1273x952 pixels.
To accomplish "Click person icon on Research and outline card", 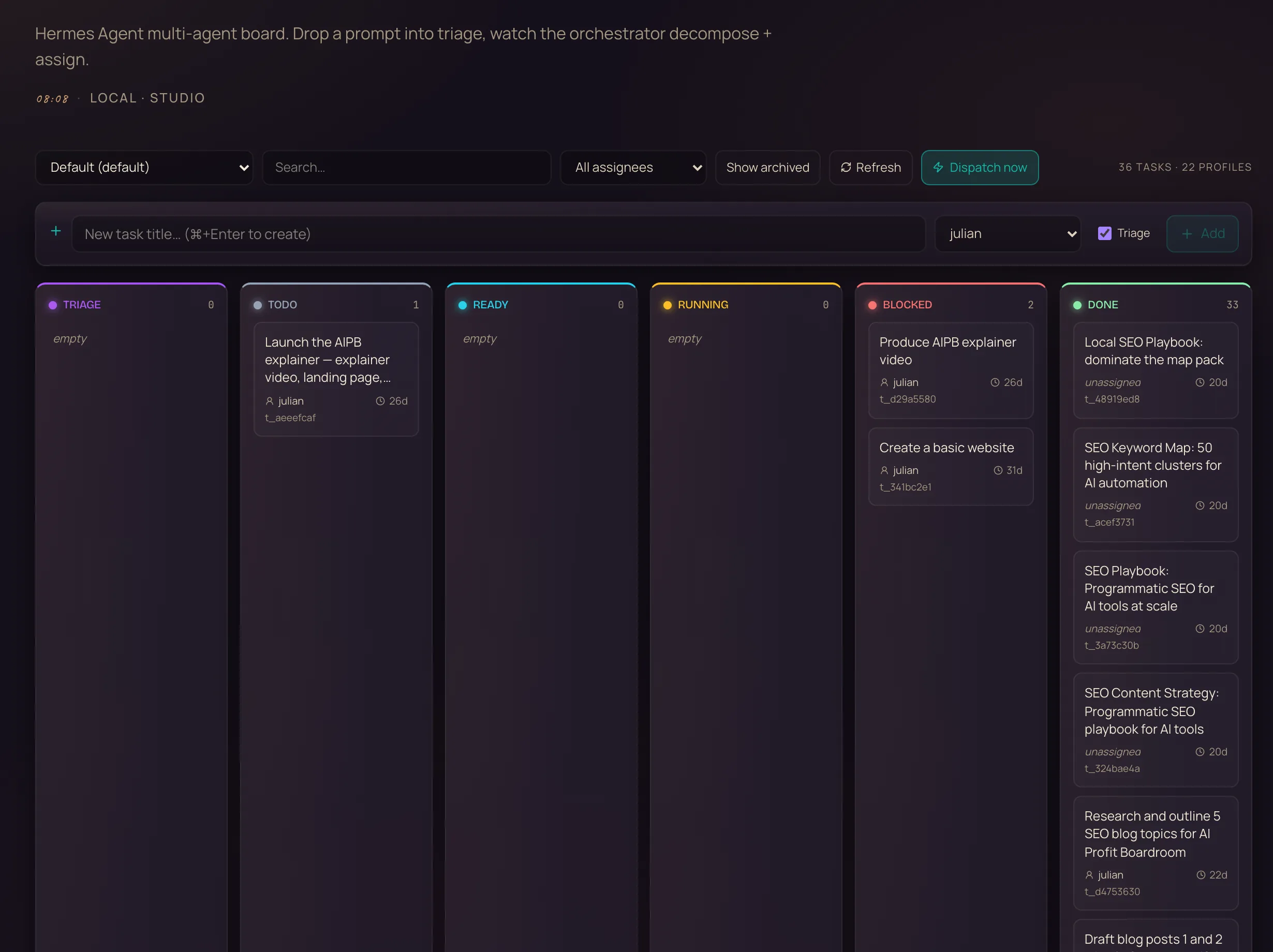I will pyautogui.click(x=1089, y=875).
